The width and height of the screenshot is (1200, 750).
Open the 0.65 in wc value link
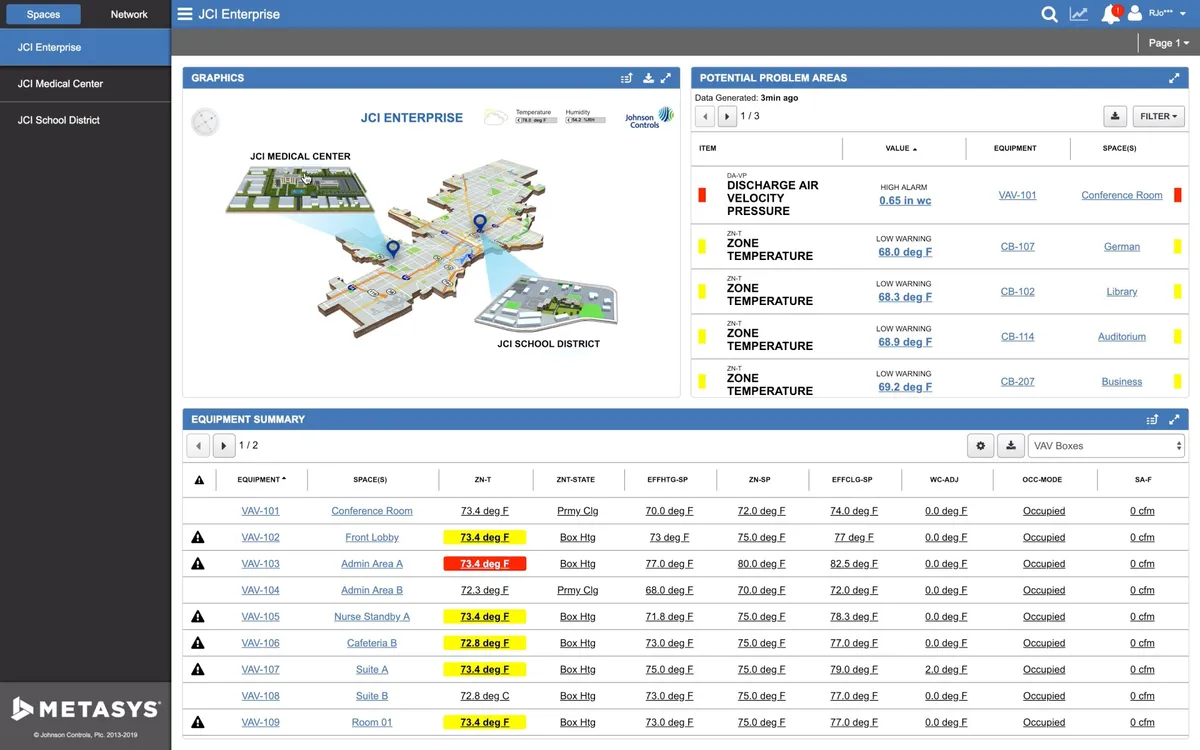click(x=905, y=200)
